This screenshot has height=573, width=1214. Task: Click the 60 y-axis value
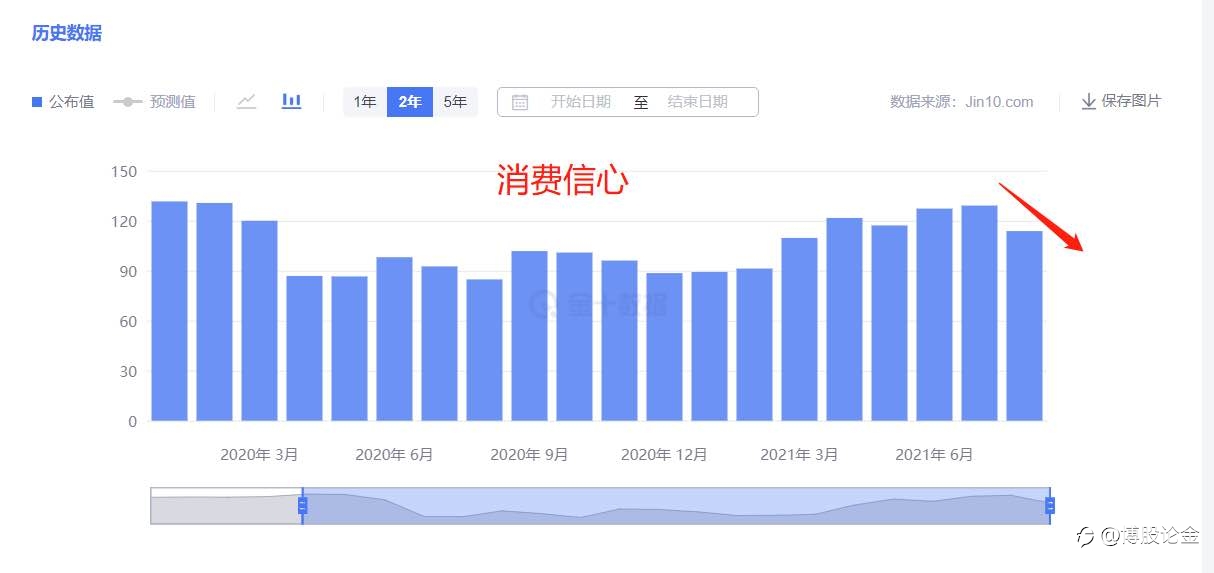click(x=128, y=322)
